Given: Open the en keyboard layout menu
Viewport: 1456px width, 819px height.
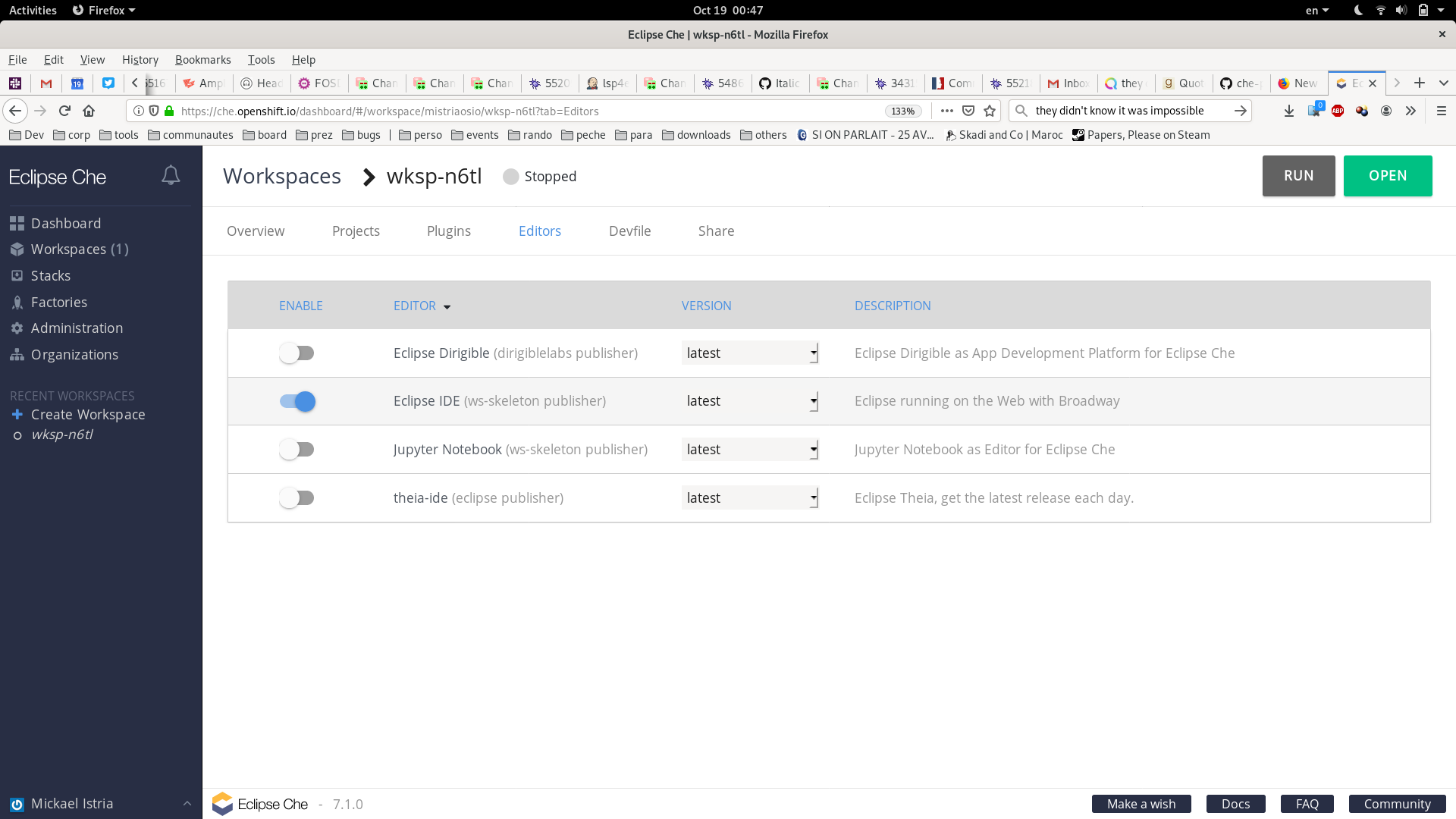Looking at the screenshot, I should click(1316, 10).
